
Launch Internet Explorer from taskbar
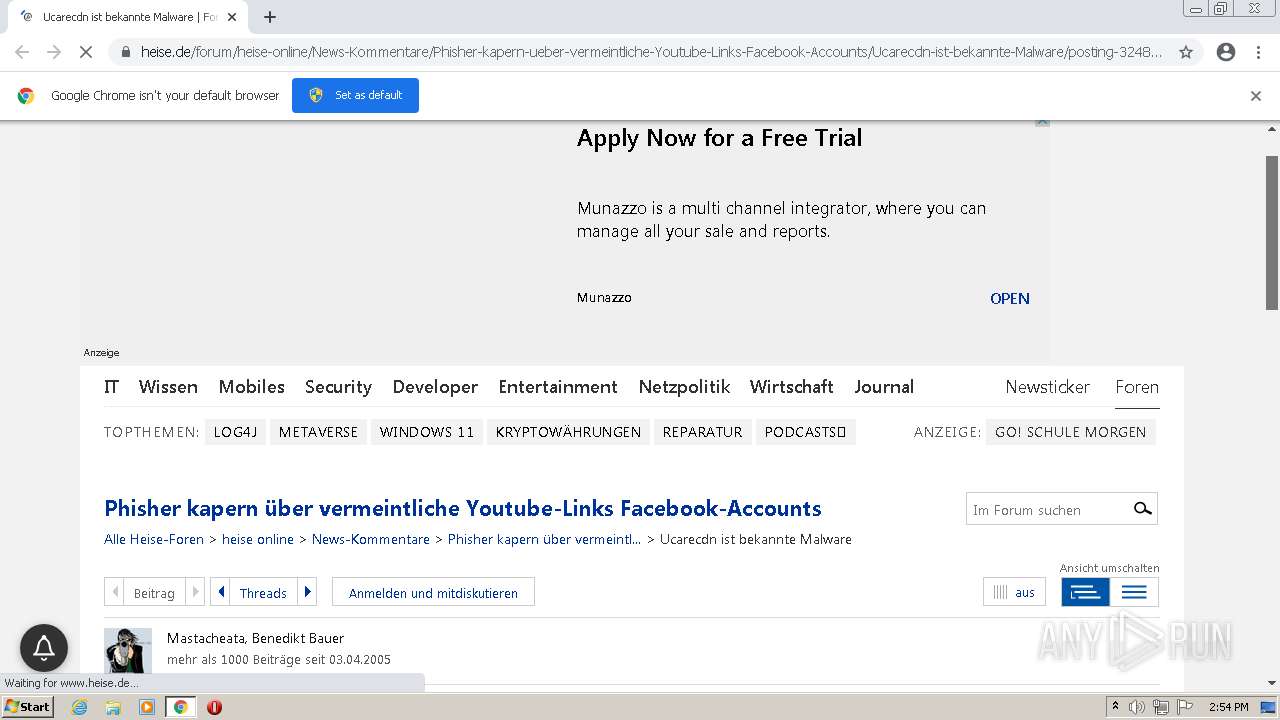tap(79, 707)
